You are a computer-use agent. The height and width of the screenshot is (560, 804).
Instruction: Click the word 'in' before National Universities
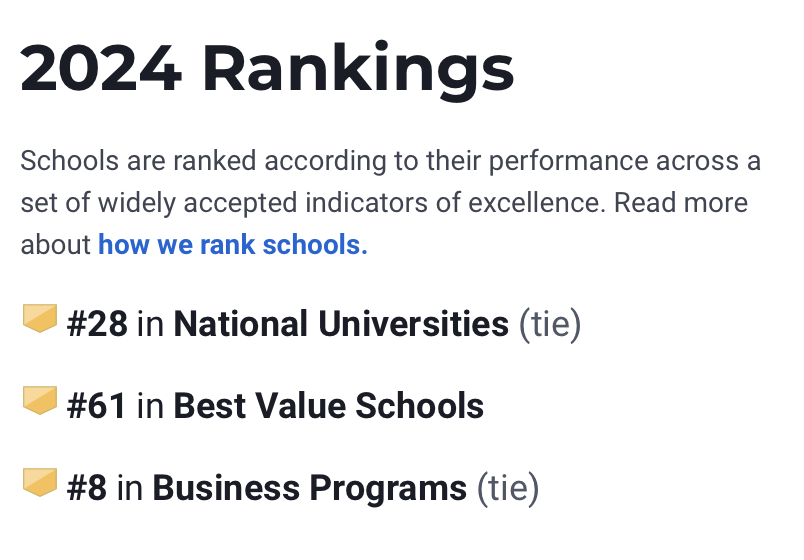(x=150, y=324)
